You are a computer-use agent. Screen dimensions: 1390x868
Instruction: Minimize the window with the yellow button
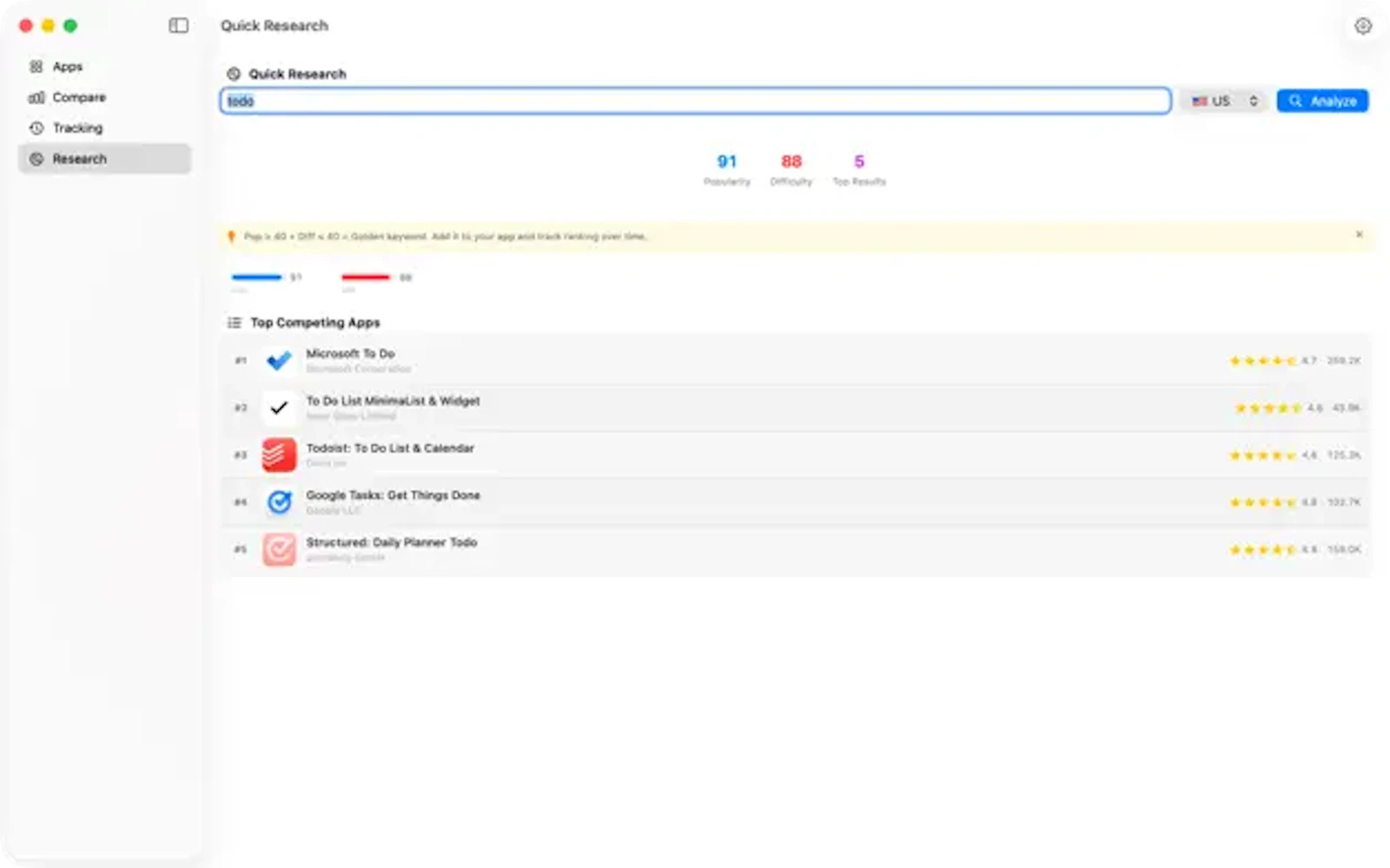tap(48, 25)
